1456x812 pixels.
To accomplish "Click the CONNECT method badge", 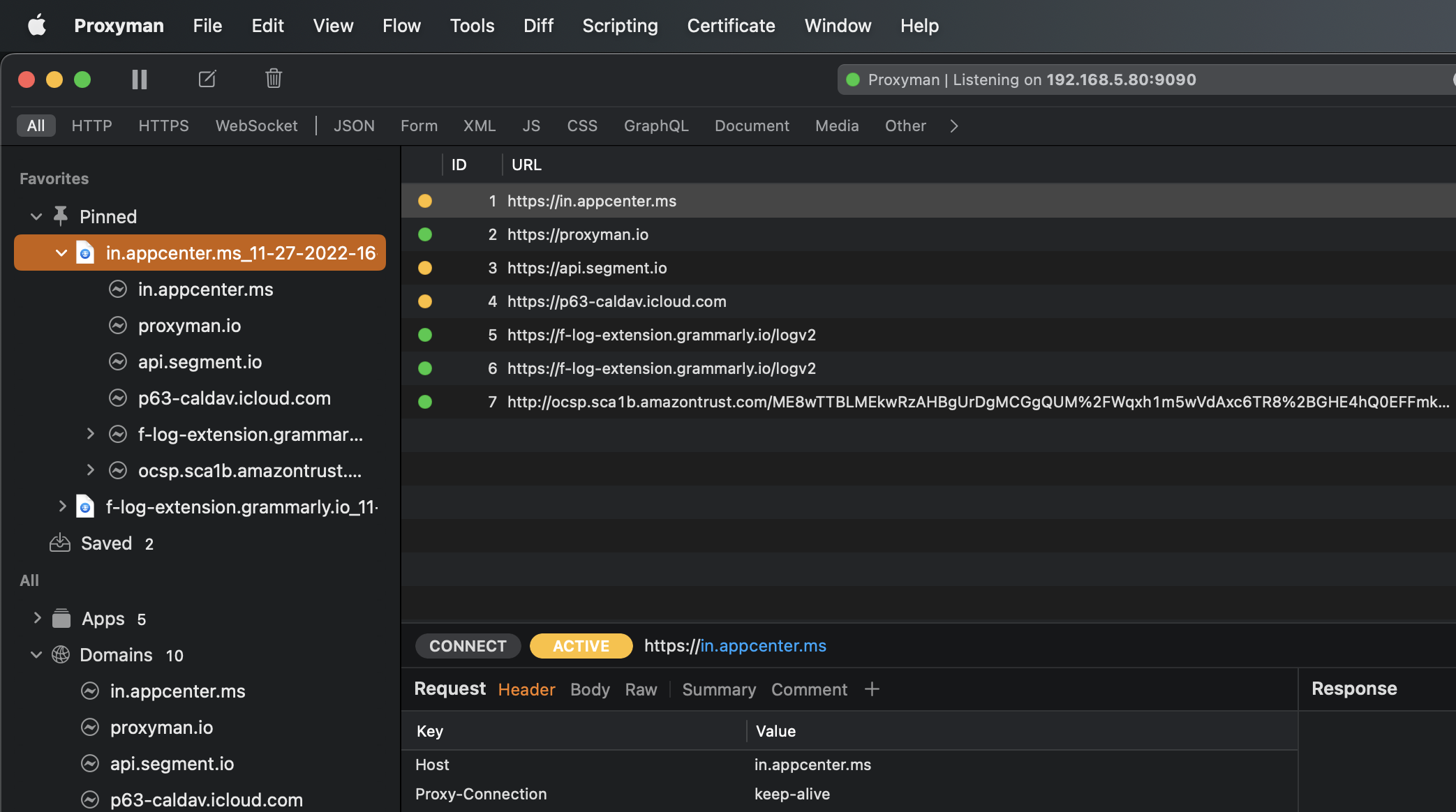I will tap(468, 646).
